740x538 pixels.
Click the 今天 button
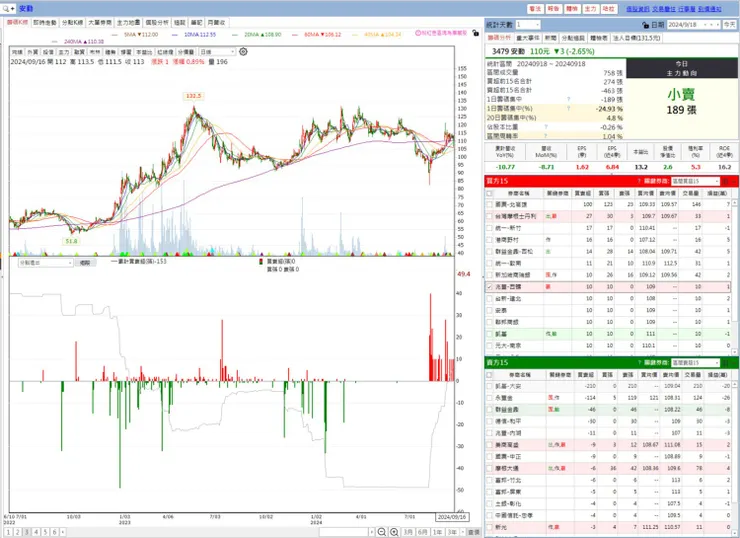pos(730,25)
